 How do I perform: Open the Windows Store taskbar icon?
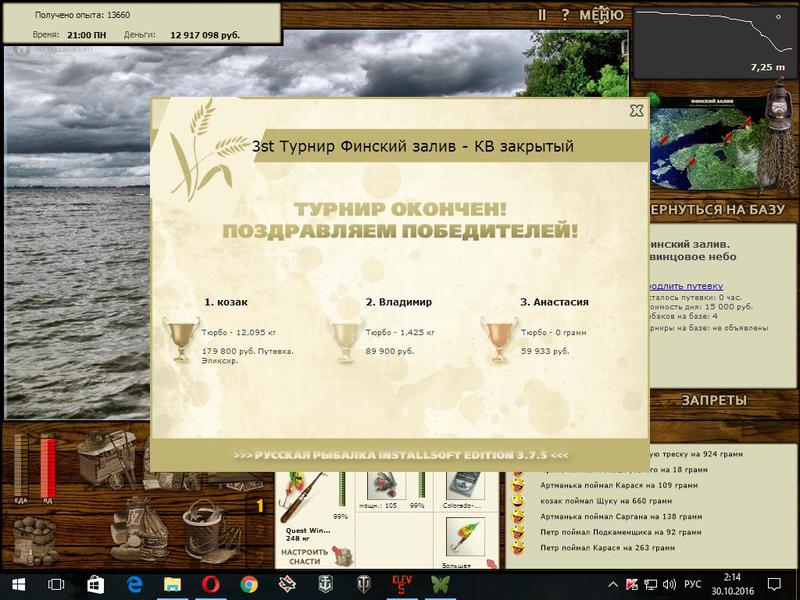pyautogui.click(x=95, y=585)
